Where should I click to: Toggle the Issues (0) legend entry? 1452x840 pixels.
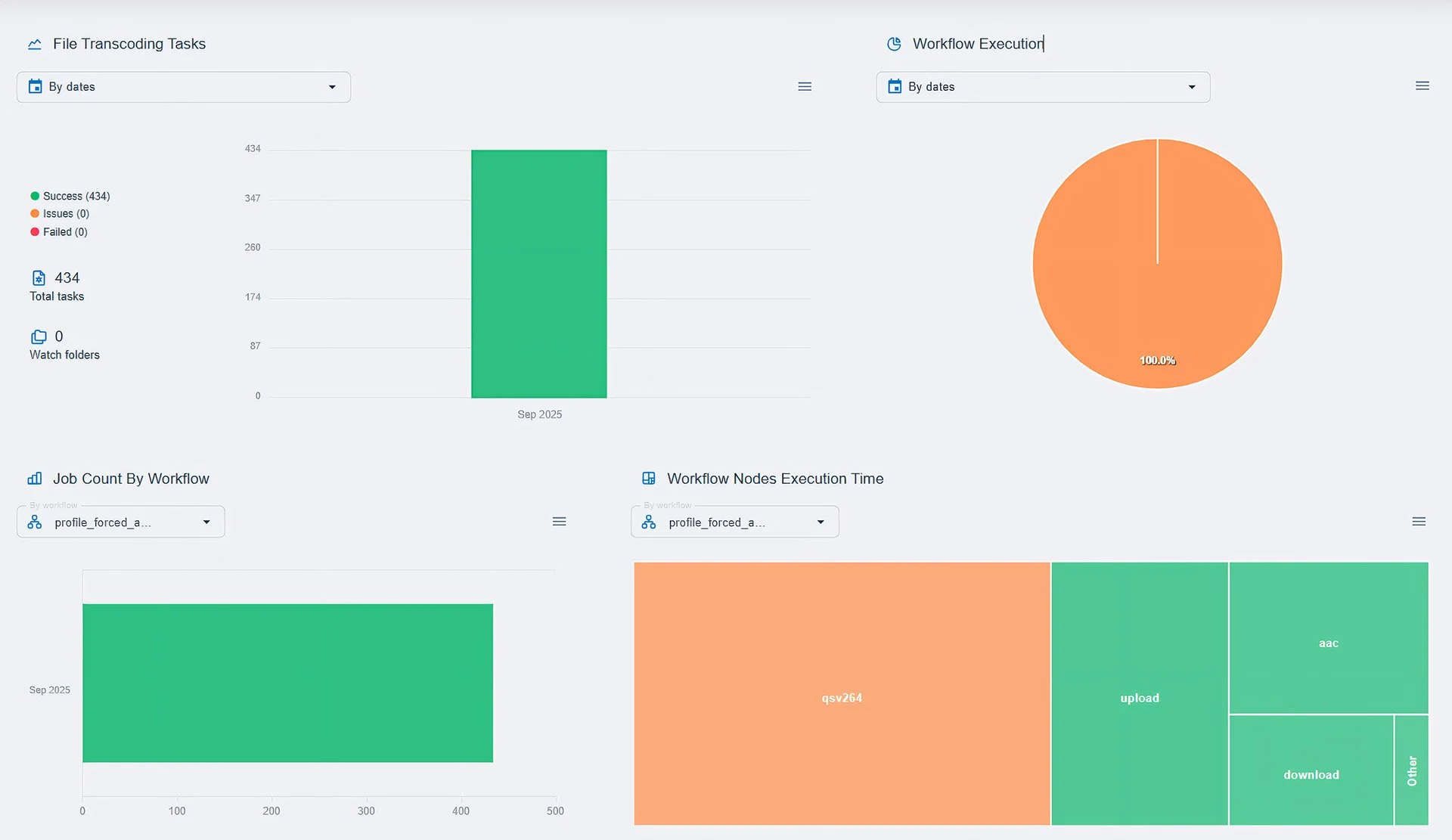pos(60,214)
